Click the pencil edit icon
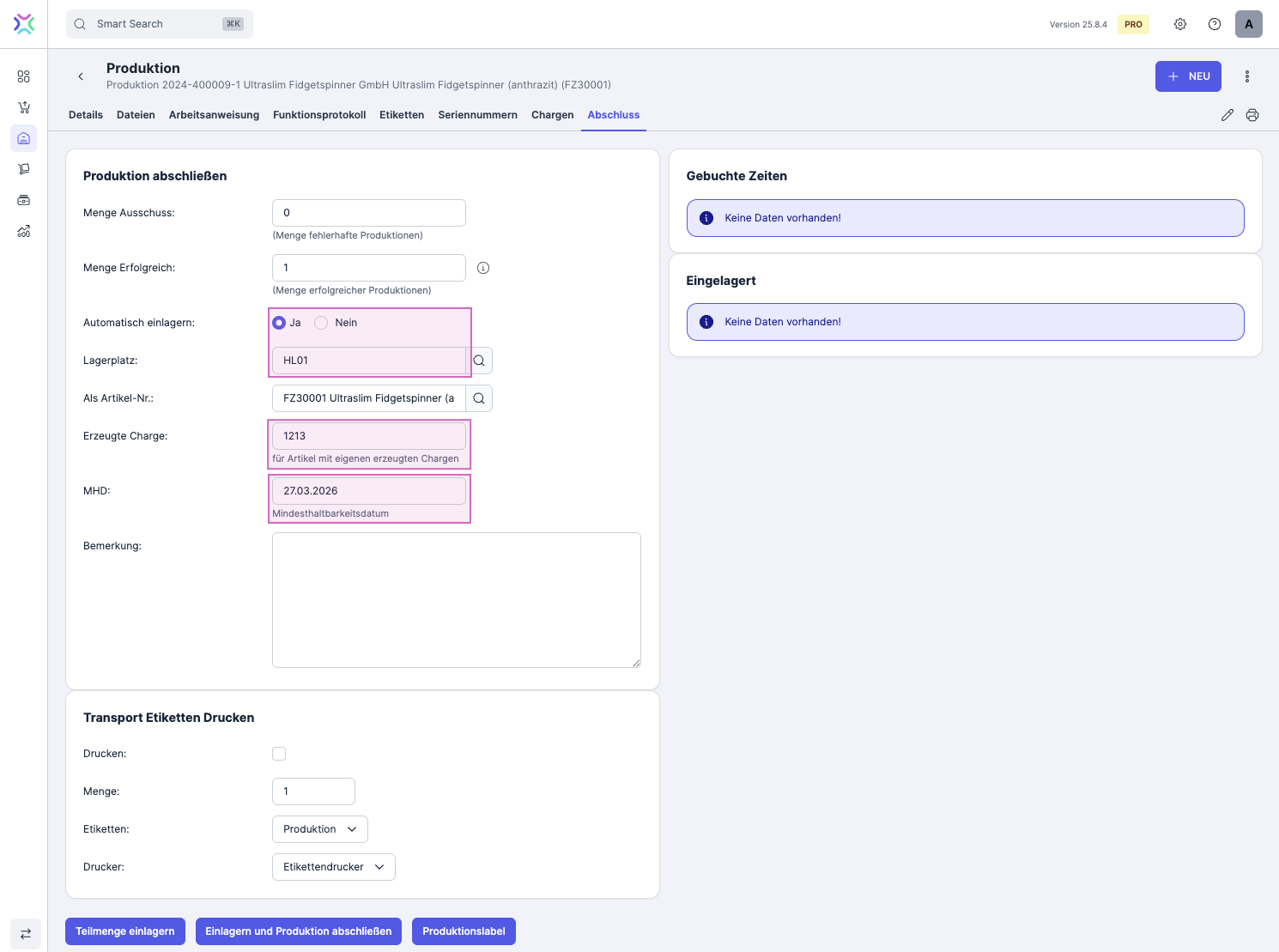The image size is (1279, 952). 1227,115
